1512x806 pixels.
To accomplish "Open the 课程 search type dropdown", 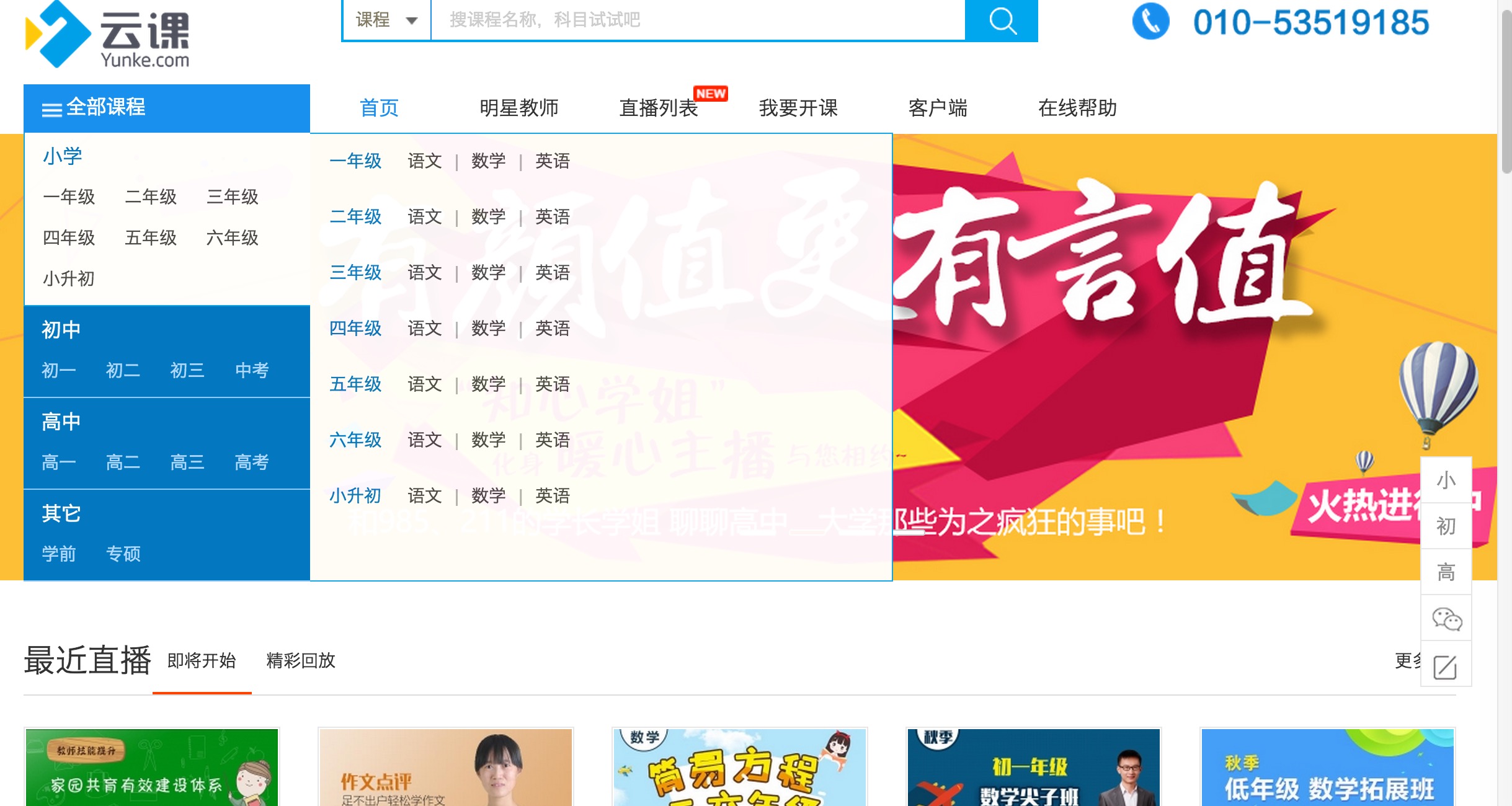I will pos(386,20).
